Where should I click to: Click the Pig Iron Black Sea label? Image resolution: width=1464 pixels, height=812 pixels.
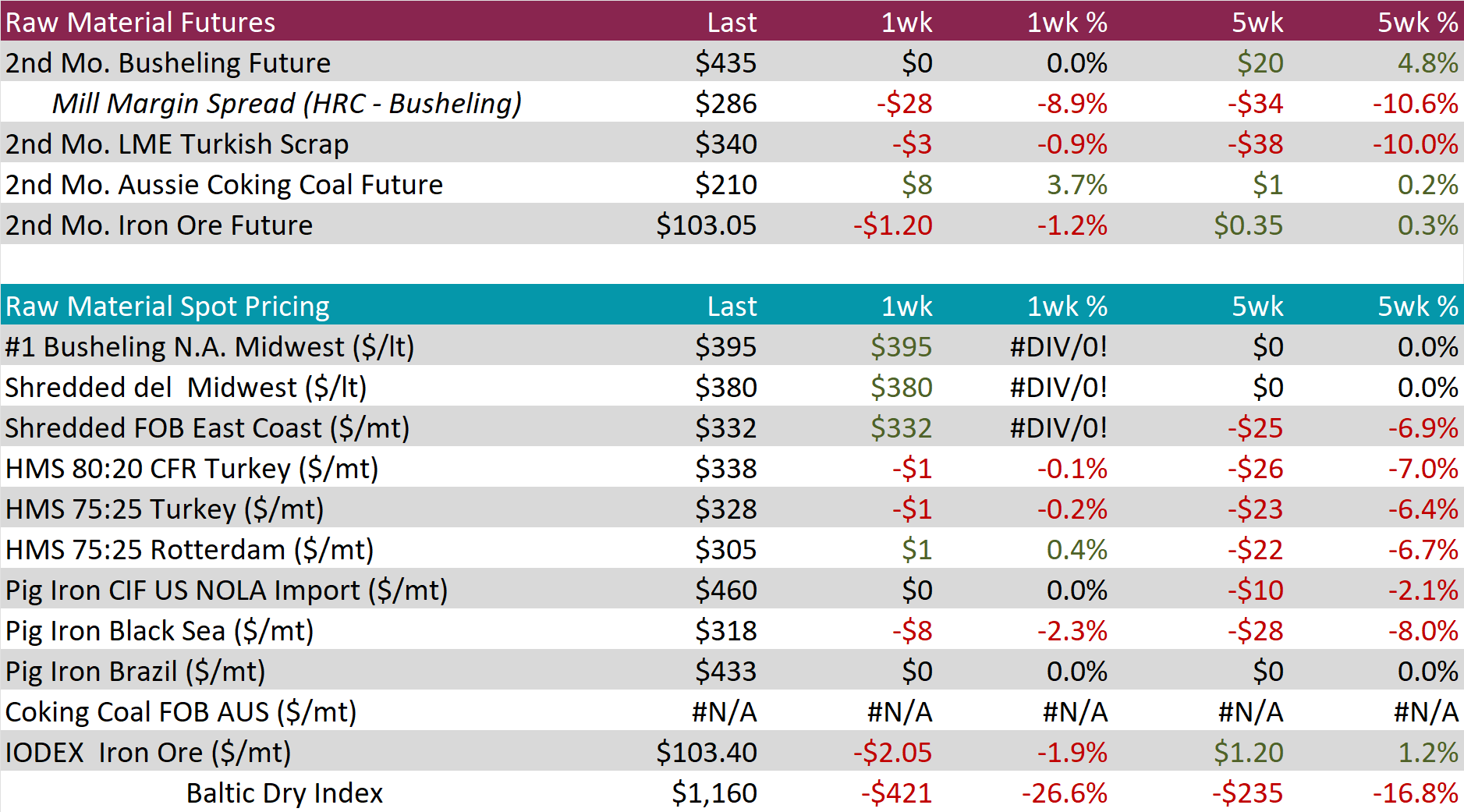(x=159, y=630)
